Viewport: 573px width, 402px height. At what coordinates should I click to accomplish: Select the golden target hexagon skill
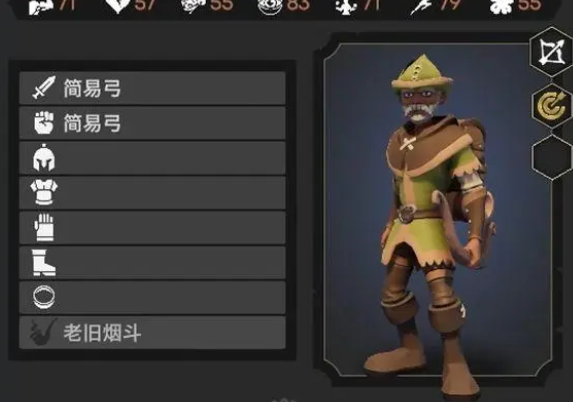coord(552,106)
